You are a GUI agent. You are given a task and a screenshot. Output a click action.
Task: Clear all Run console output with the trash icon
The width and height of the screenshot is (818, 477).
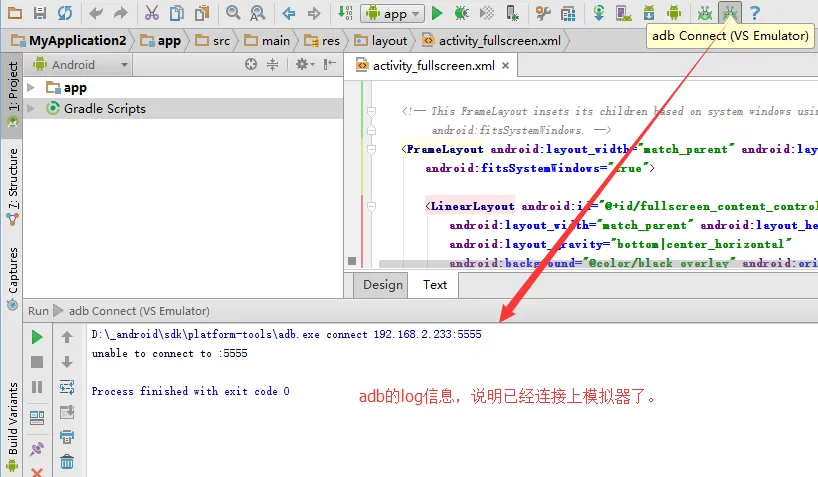point(67,462)
